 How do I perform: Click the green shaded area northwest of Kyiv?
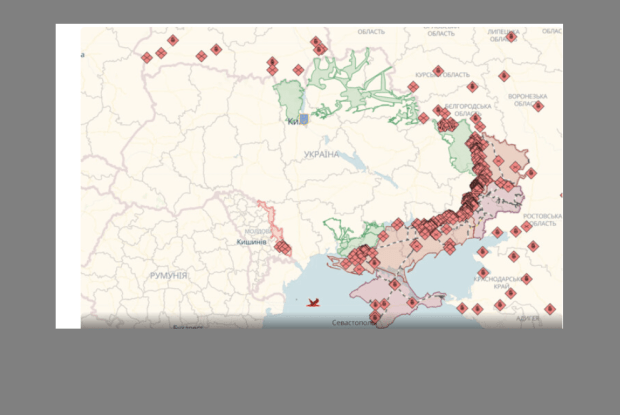288,98
